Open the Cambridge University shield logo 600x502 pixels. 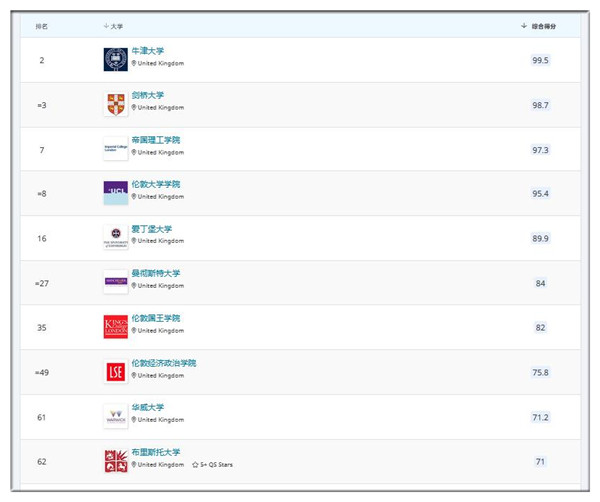tap(116, 104)
